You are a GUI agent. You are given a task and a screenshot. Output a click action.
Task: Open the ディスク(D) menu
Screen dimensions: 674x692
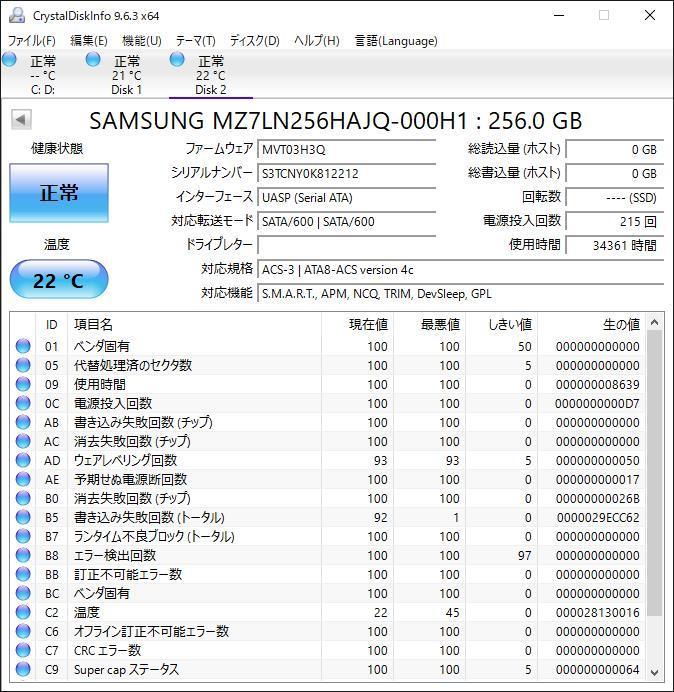coord(255,41)
